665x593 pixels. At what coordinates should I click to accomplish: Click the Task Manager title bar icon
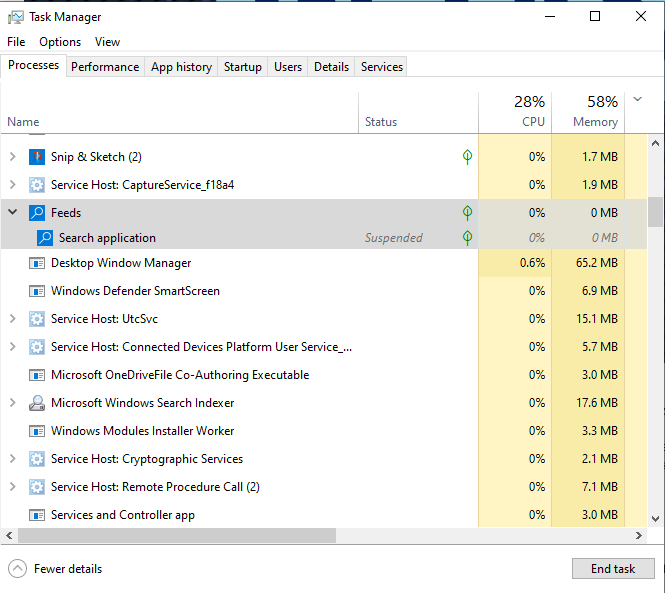coord(16,17)
